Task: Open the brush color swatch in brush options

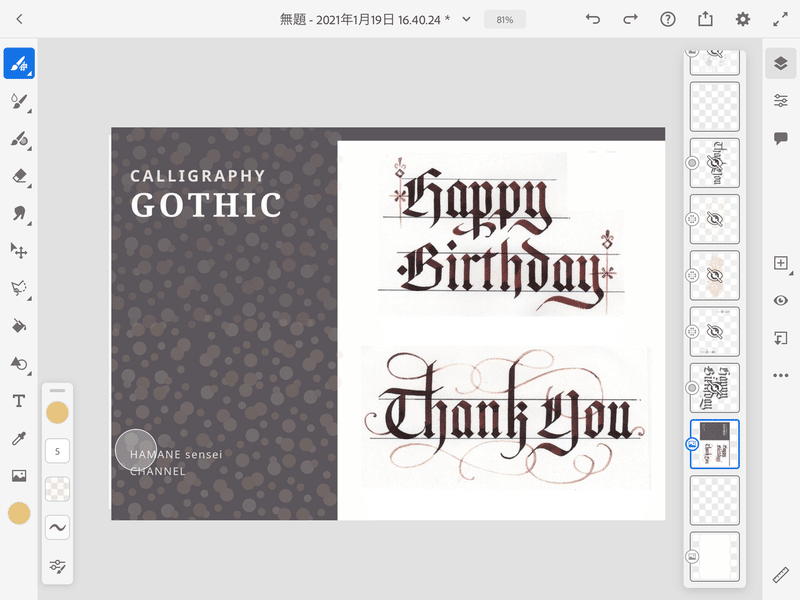Action: pos(57,412)
